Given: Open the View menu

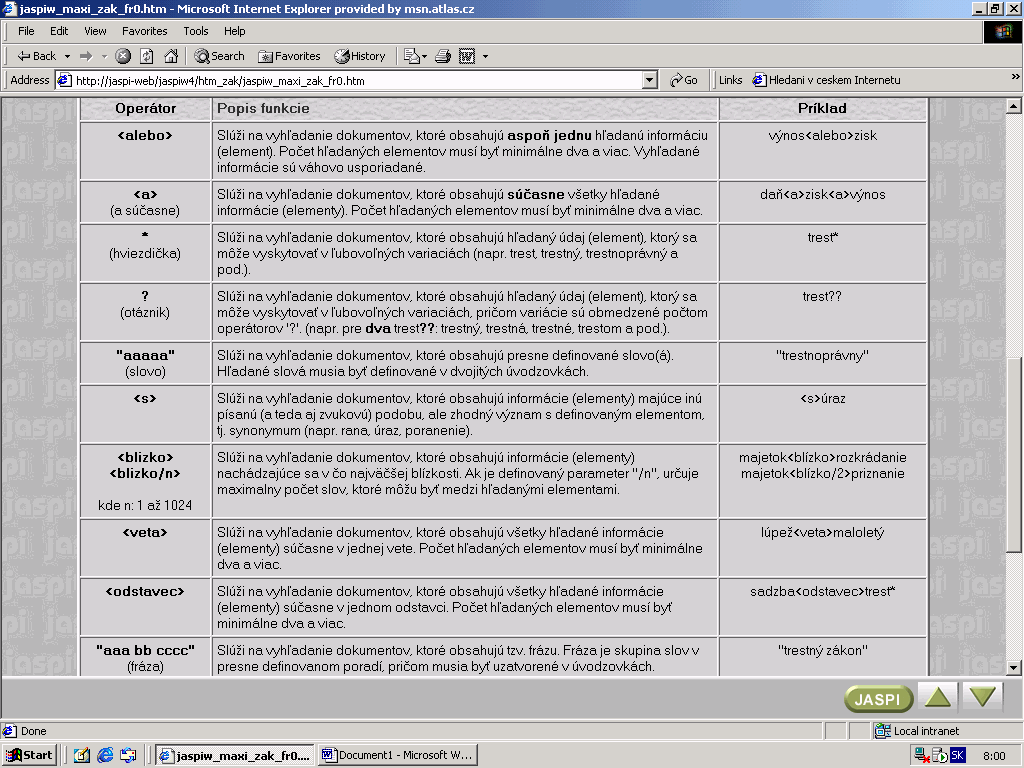Looking at the screenshot, I should point(95,31).
